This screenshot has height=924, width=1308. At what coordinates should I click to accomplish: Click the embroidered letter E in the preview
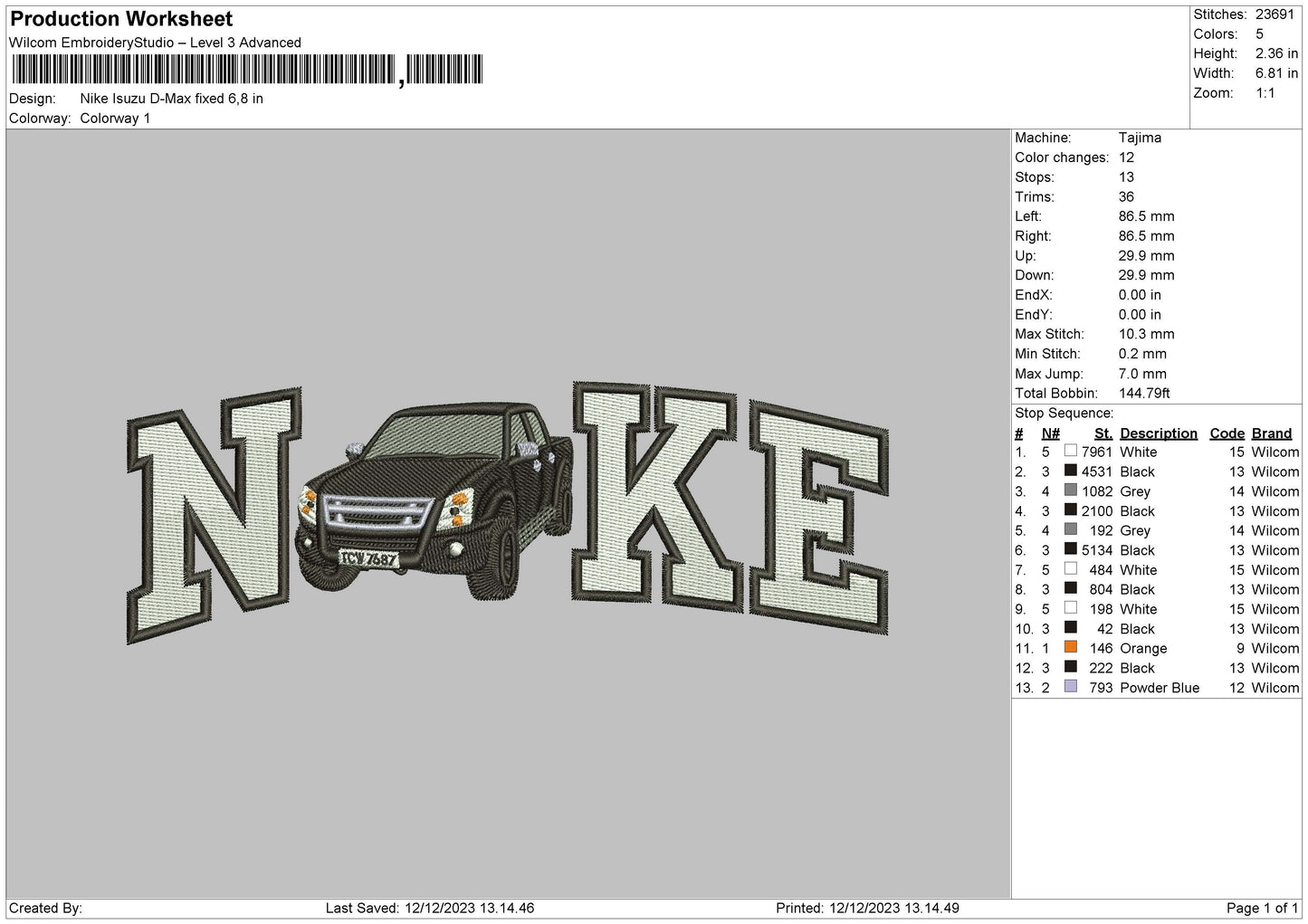819,519
